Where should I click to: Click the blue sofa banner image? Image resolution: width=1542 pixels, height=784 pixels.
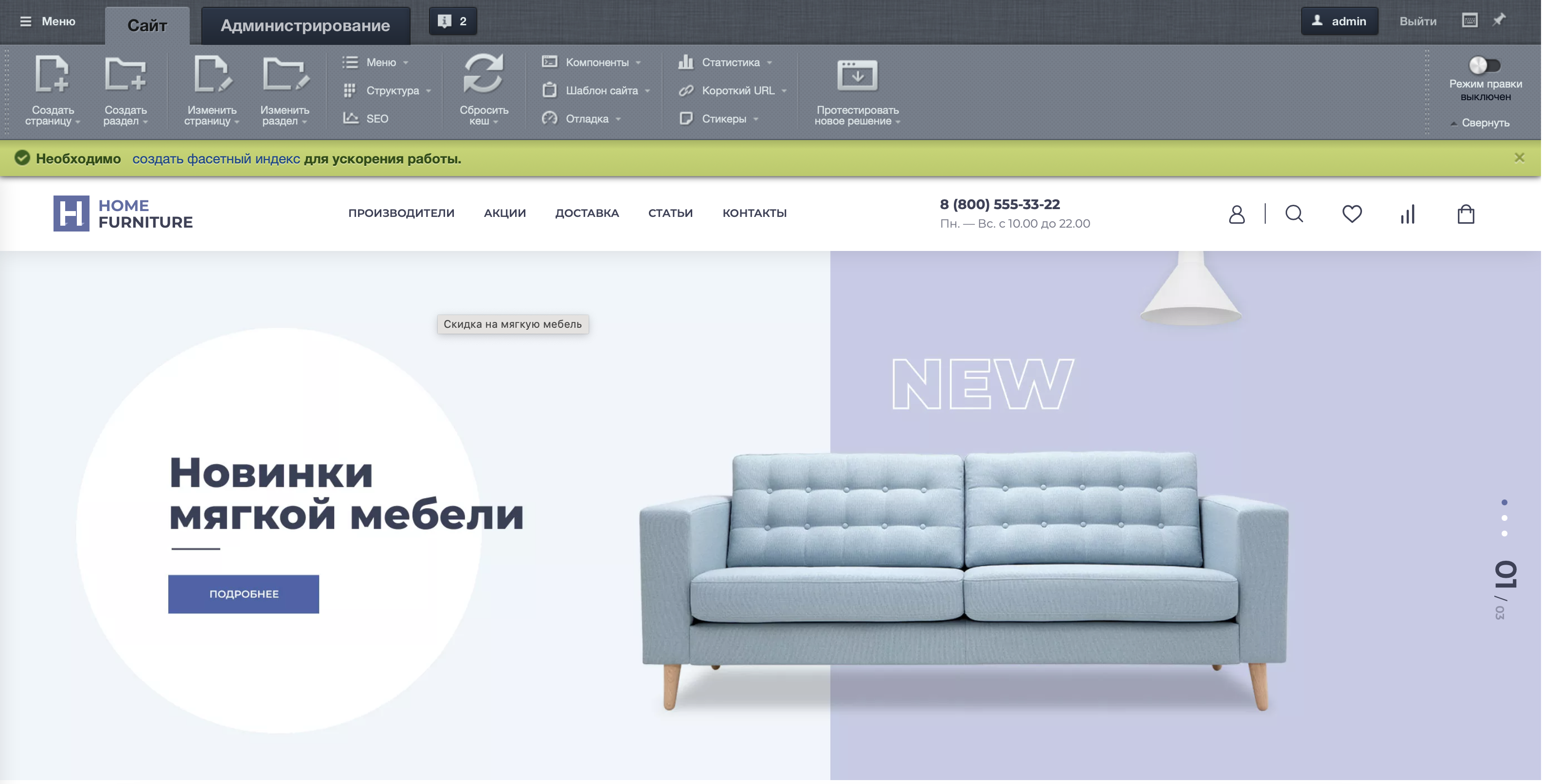[x=964, y=581]
